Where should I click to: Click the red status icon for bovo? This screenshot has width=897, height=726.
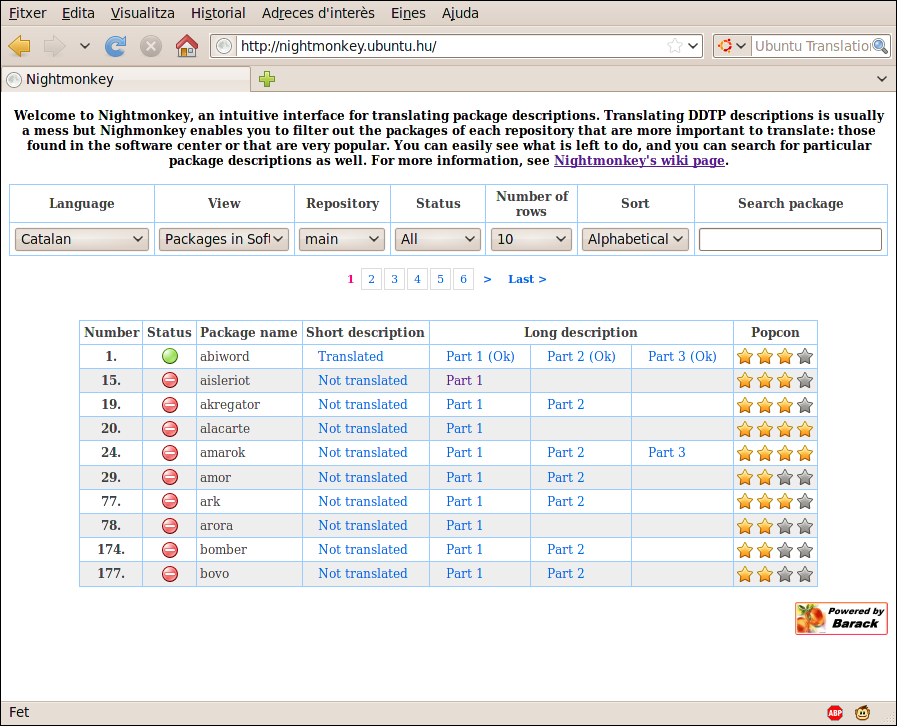[170, 574]
